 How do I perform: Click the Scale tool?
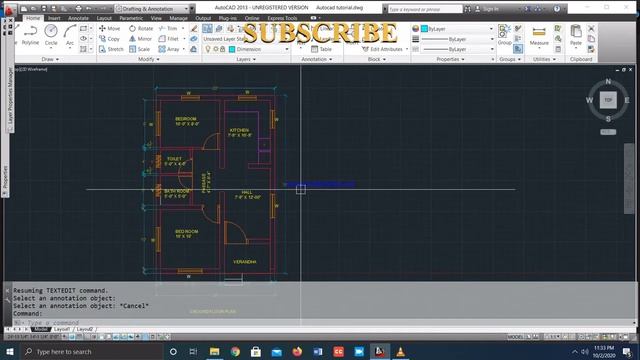[140, 49]
